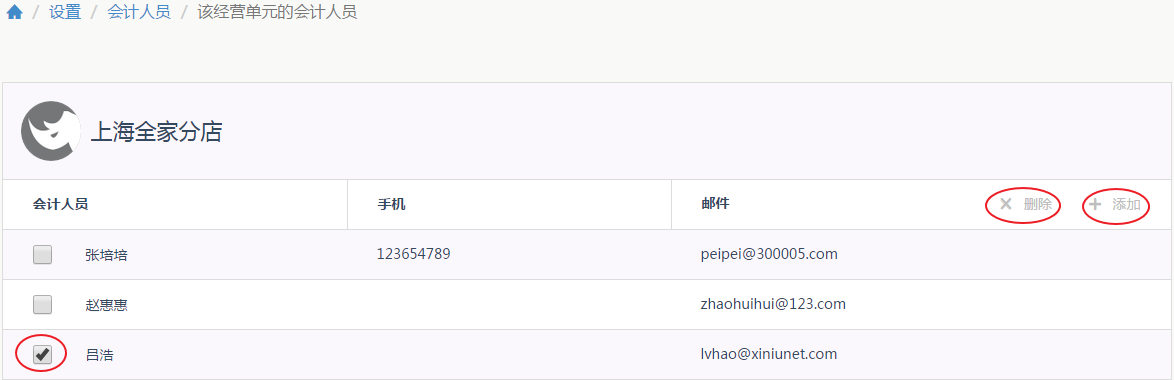Go to the home page icon
The height and width of the screenshot is (380, 1174).
click(14, 13)
